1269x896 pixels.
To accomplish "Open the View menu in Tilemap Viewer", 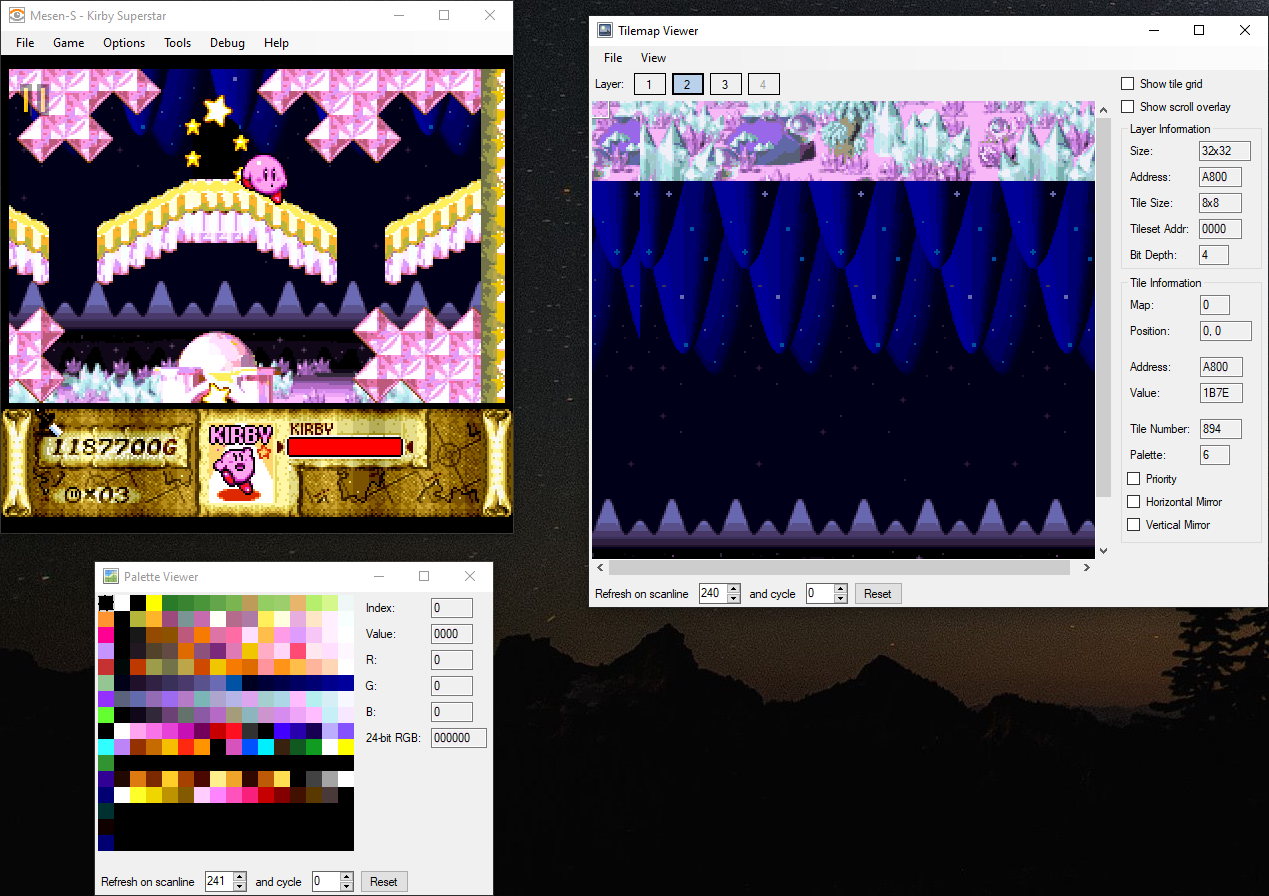I will (x=653, y=58).
